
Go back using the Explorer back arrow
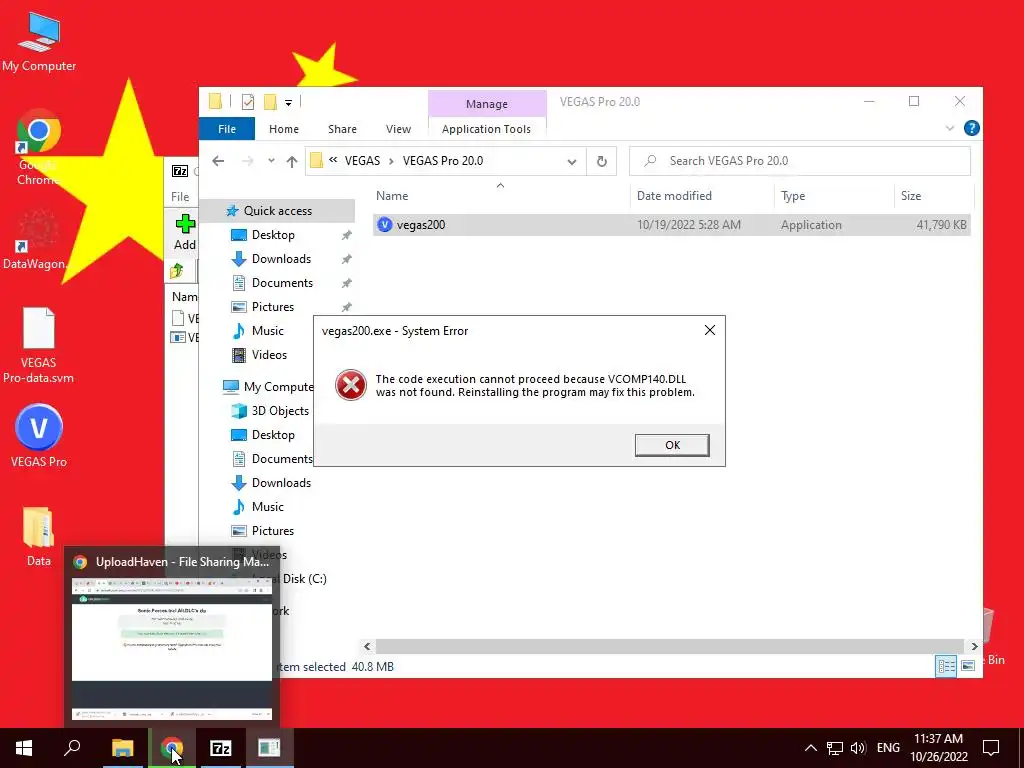pyautogui.click(x=218, y=161)
